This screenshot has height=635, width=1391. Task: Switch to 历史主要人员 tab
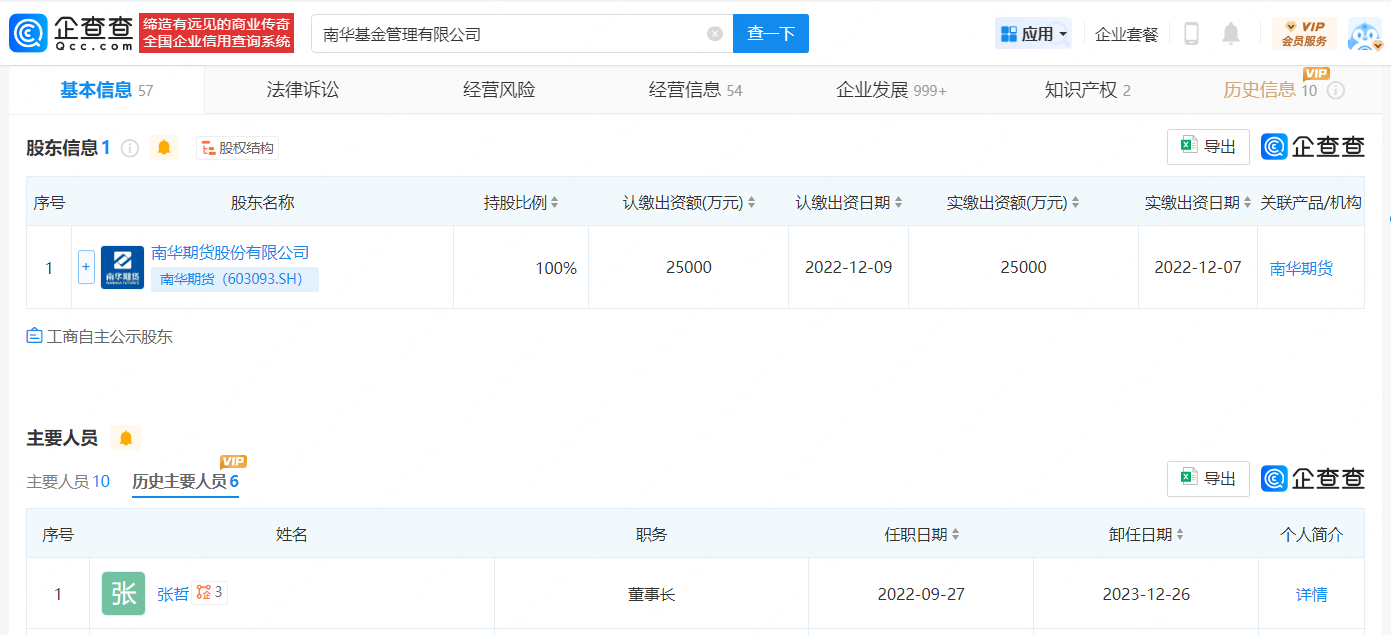[x=185, y=482]
